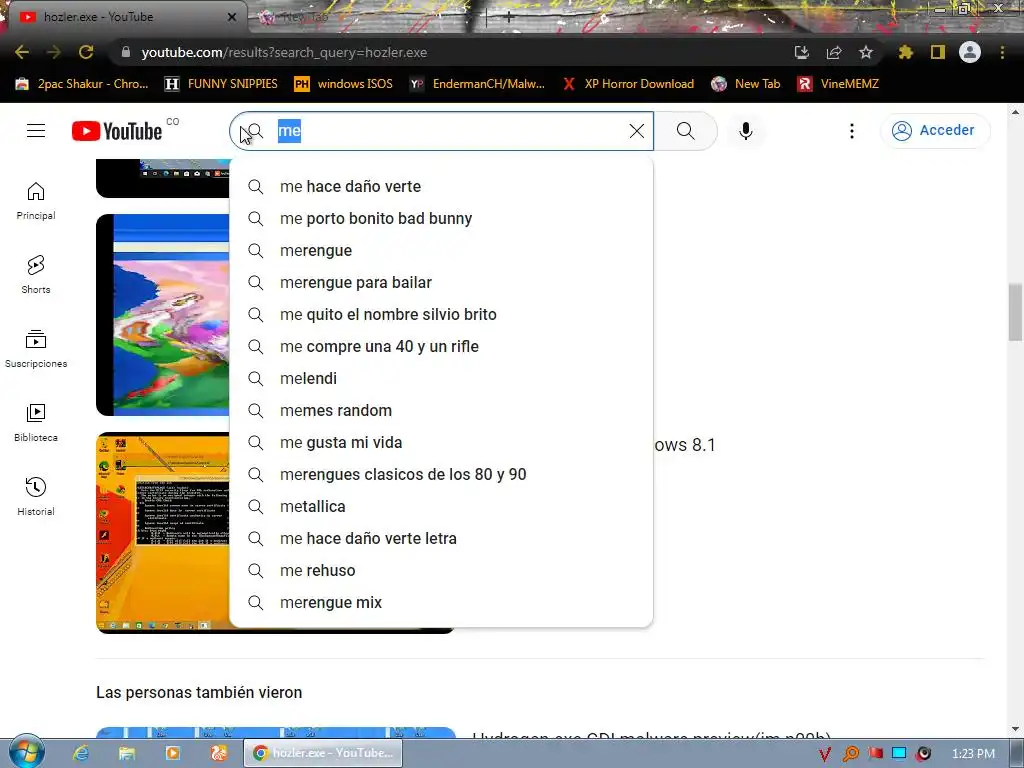Open the orange desktop video thumbnail
This screenshot has width=1024, height=768.
(163, 532)
